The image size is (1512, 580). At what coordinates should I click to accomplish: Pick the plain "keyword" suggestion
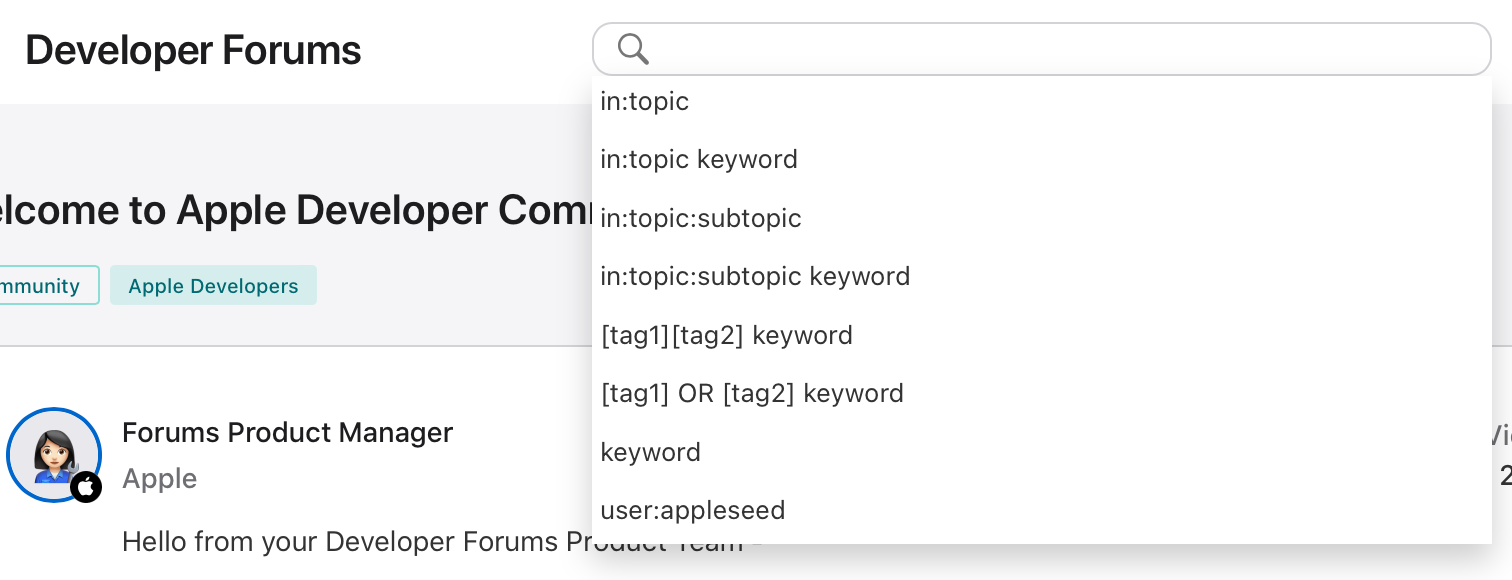(1042, 452)
